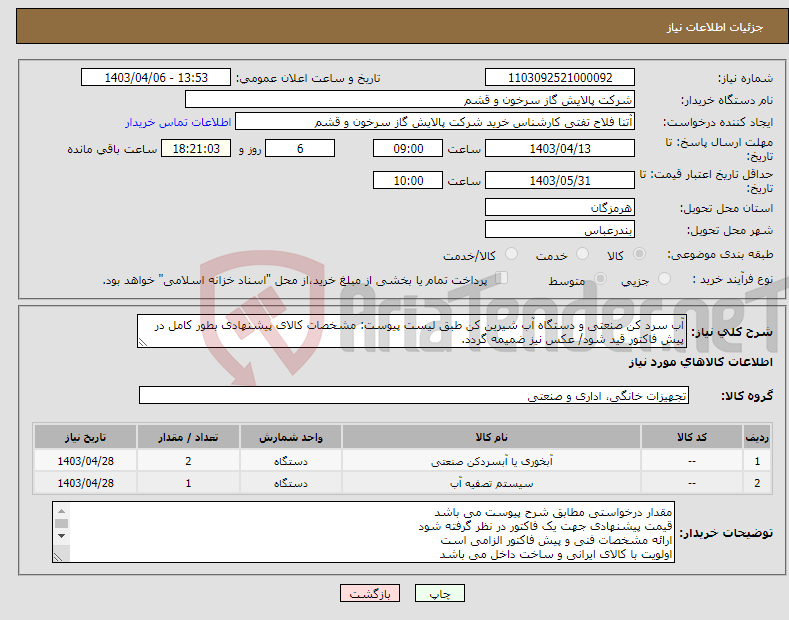
Task: Click the remaining time field 18:21:03
Action: tap(196, 148)
